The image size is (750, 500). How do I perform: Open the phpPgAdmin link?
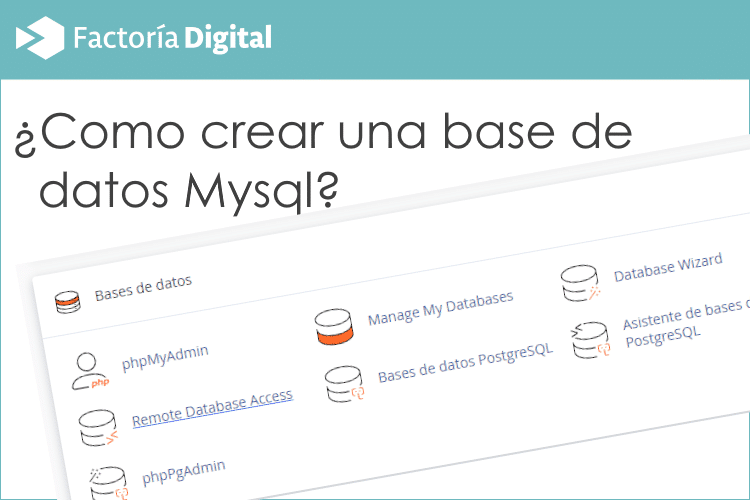click(x=184, y=472)
